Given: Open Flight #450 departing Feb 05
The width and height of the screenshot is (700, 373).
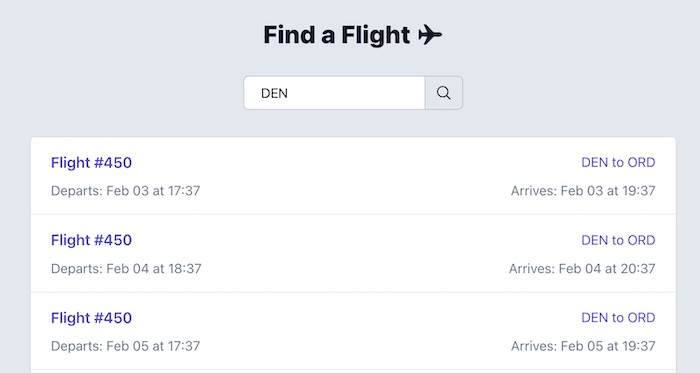Looking at the screenshot, I should pyautogui.click(x=92, y=318).
